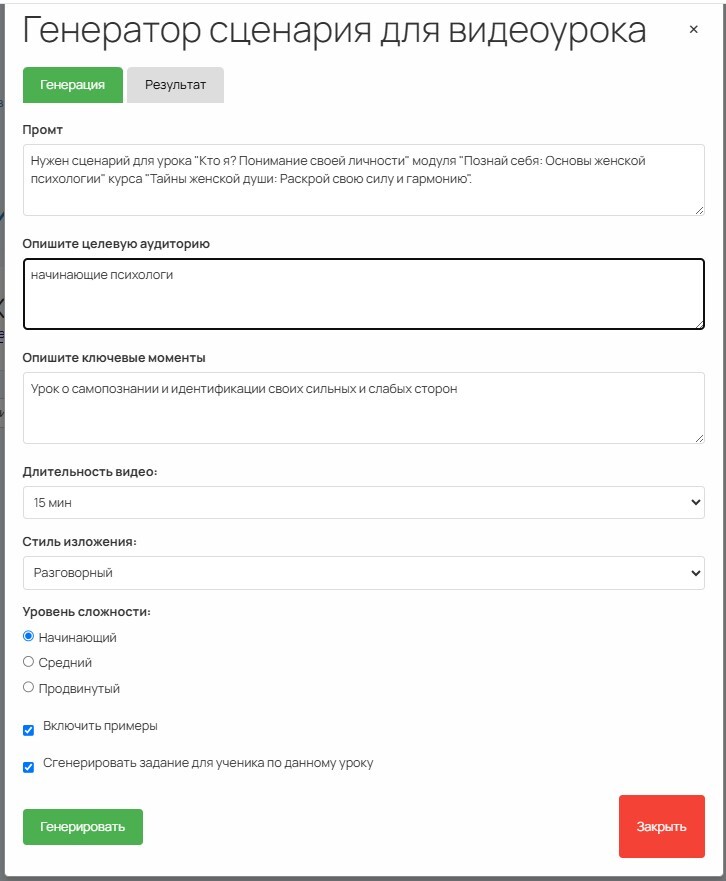The image size is (726, 881).
Task: Click the target audience textarea resize handle
Action: pyautogui.click(x=698, y=322)
